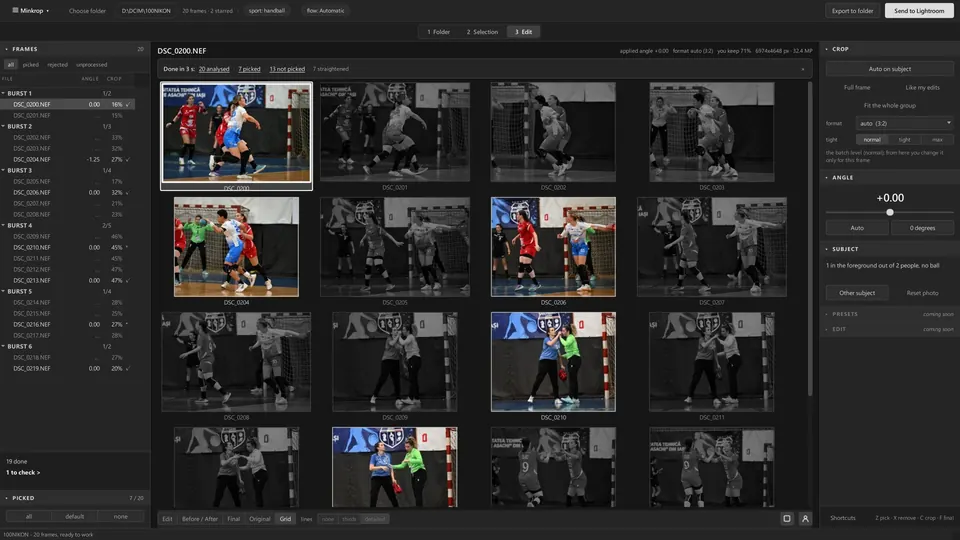Toggle the subject person overlay icon
The height and width of the screenshot is (540, 960).
click(805, 519)
